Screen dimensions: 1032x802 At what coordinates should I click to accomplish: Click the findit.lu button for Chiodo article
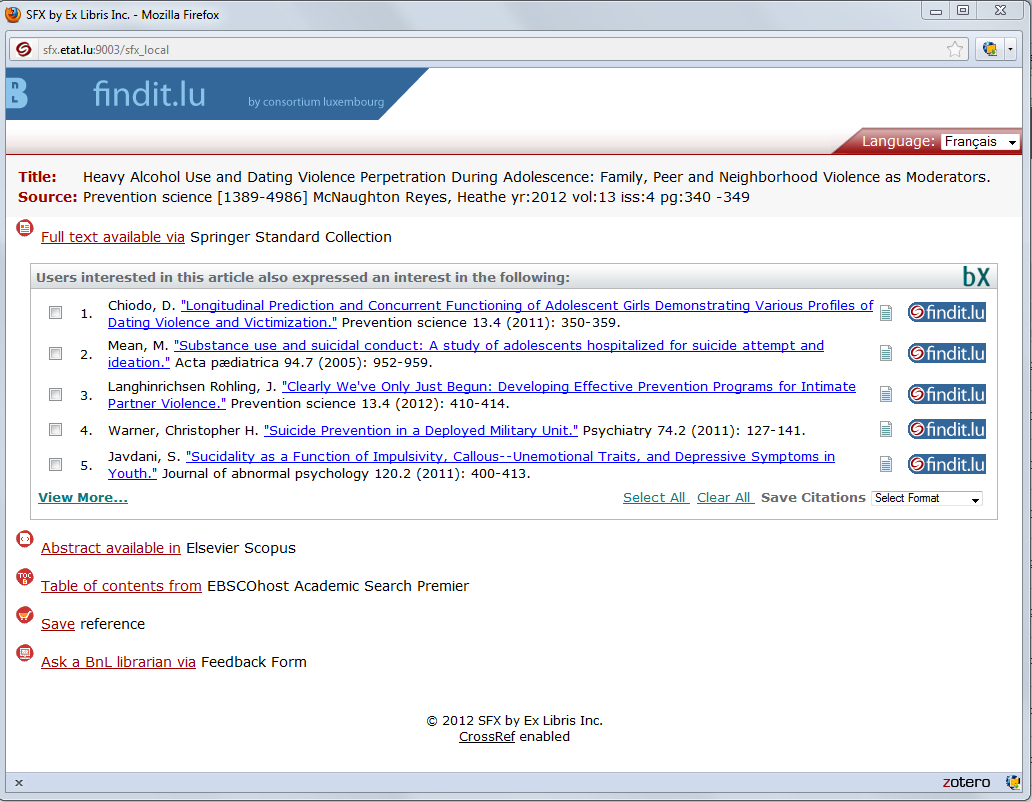[946, 313]
